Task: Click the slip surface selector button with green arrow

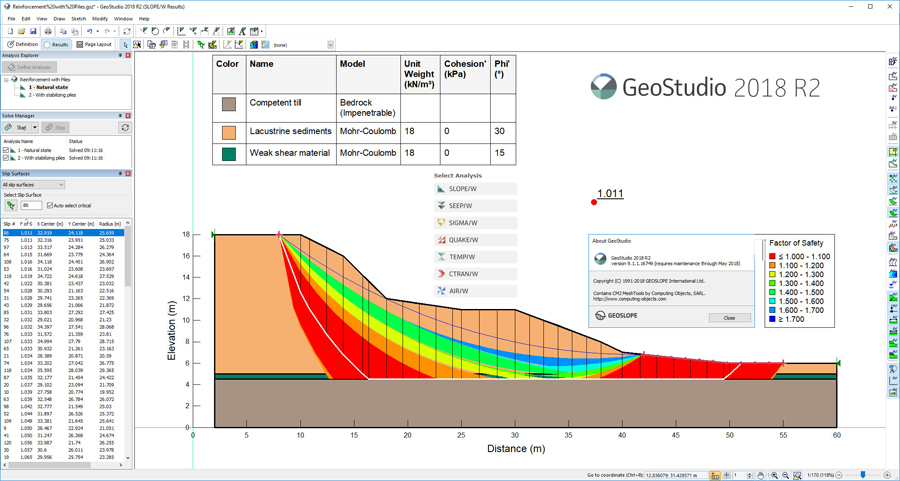Action: [10, 205]
